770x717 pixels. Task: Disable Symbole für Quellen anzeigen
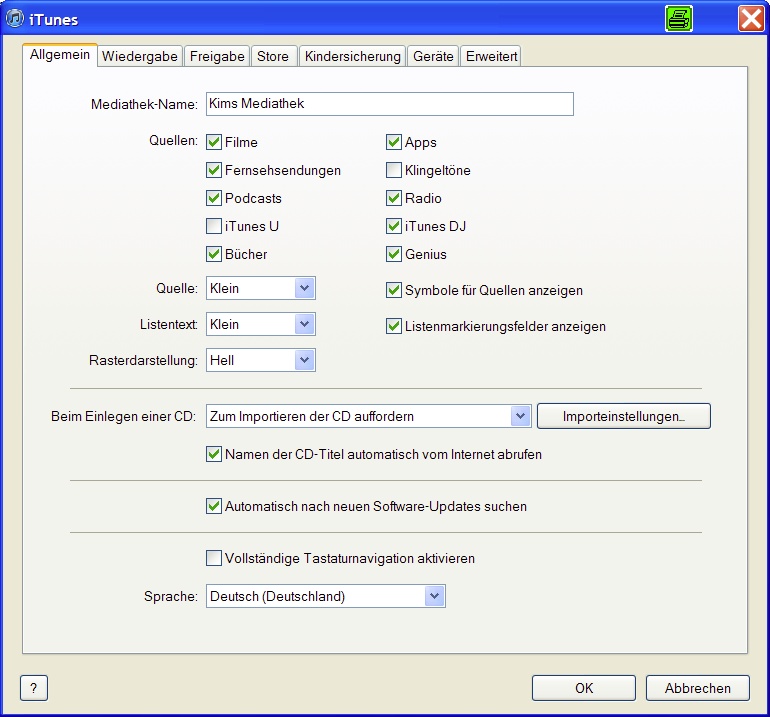(394, 291)
